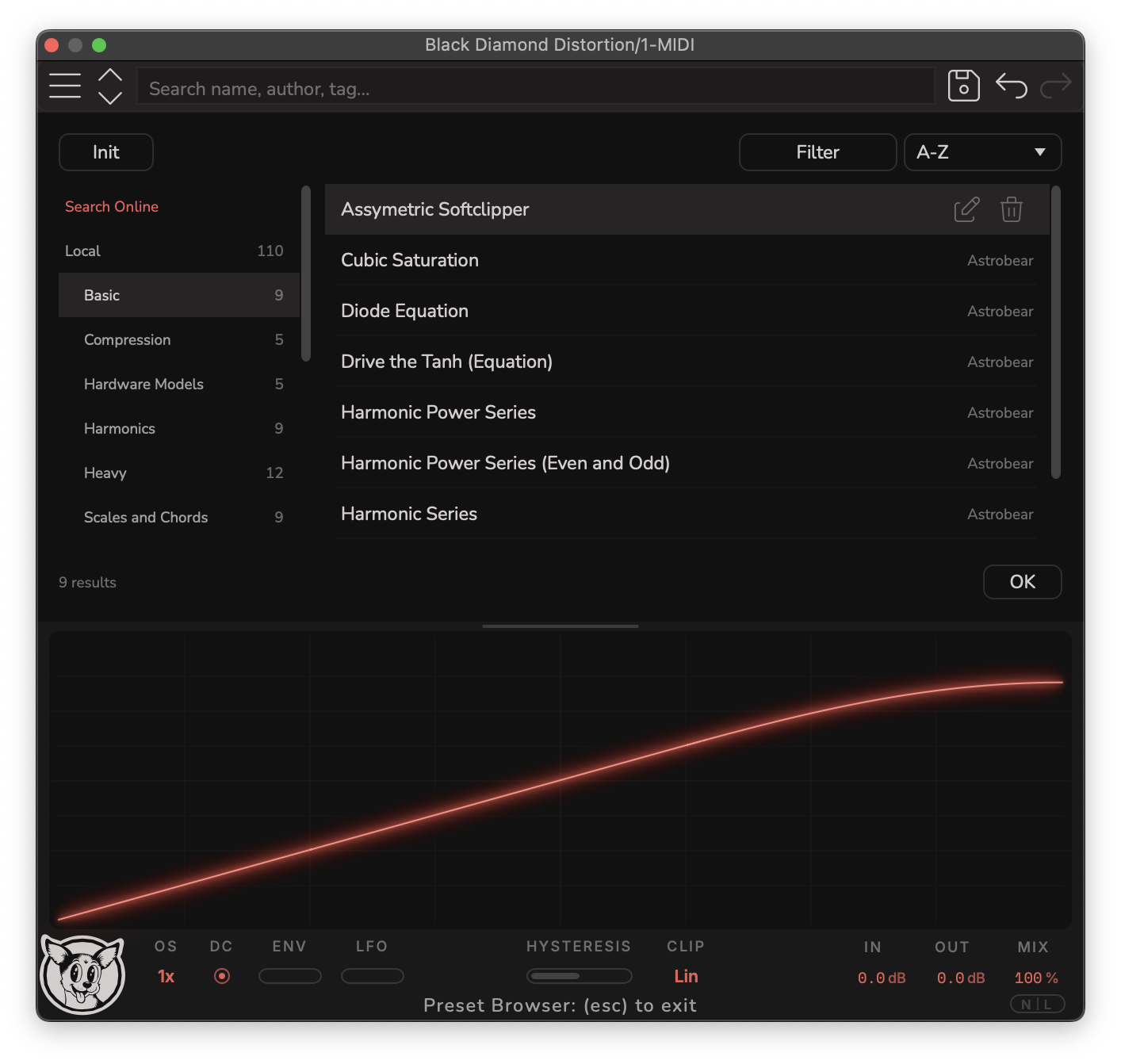Delete the Assymetric Softclipper preset
This screenshot has width=1121, height=1064.
tap(1012, 209)
